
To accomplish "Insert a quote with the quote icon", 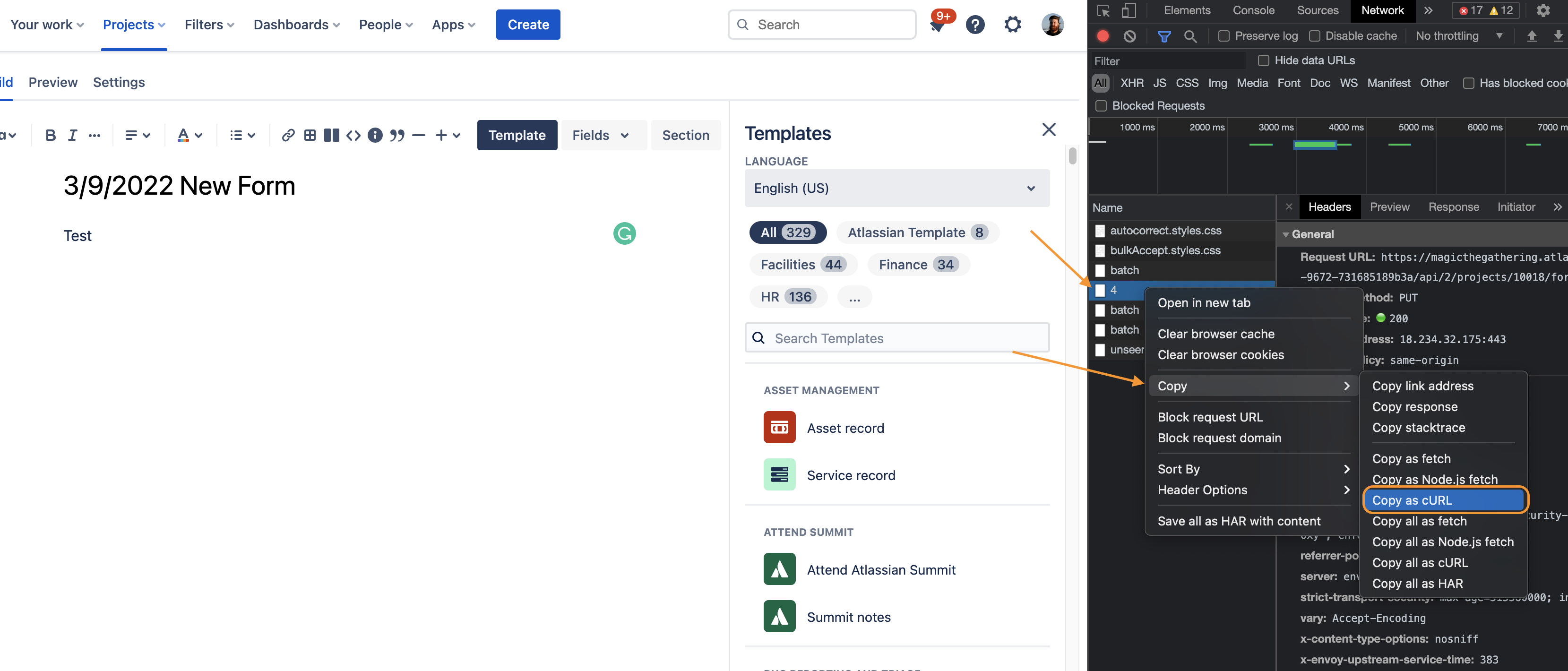I will coord(397,135).
